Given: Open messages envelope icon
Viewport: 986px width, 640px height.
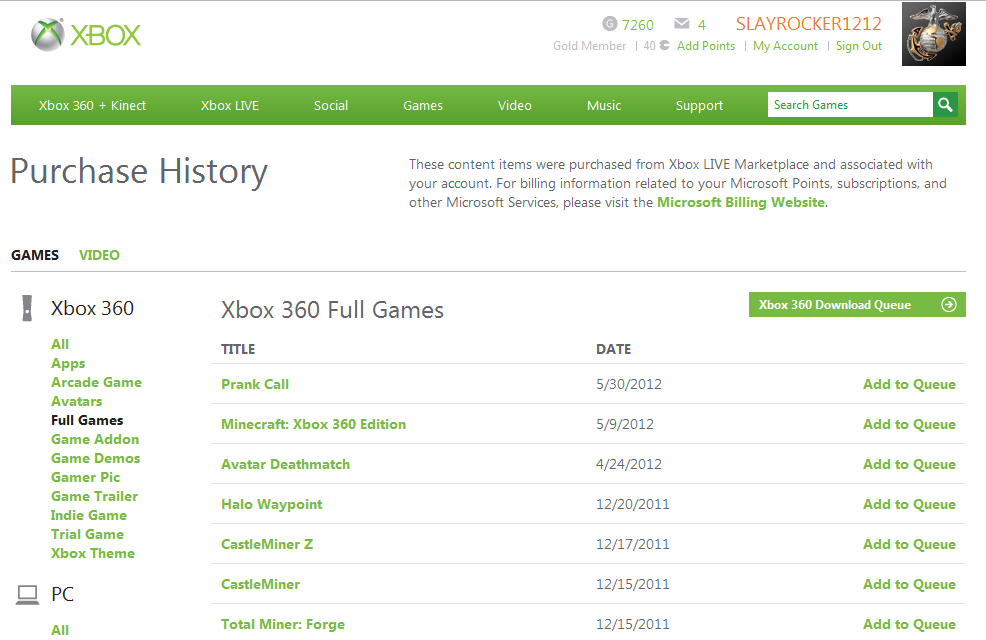Looking at the screenshot, I should point(682,23).
